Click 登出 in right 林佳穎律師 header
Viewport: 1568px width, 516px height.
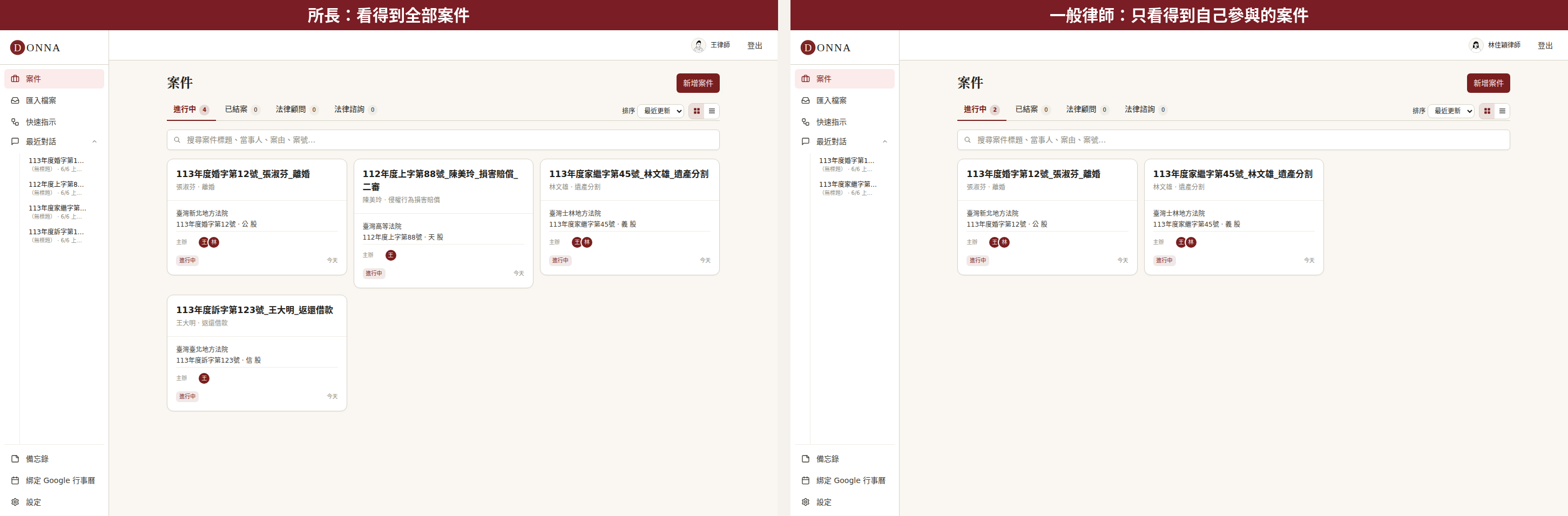pos(1545,46)
